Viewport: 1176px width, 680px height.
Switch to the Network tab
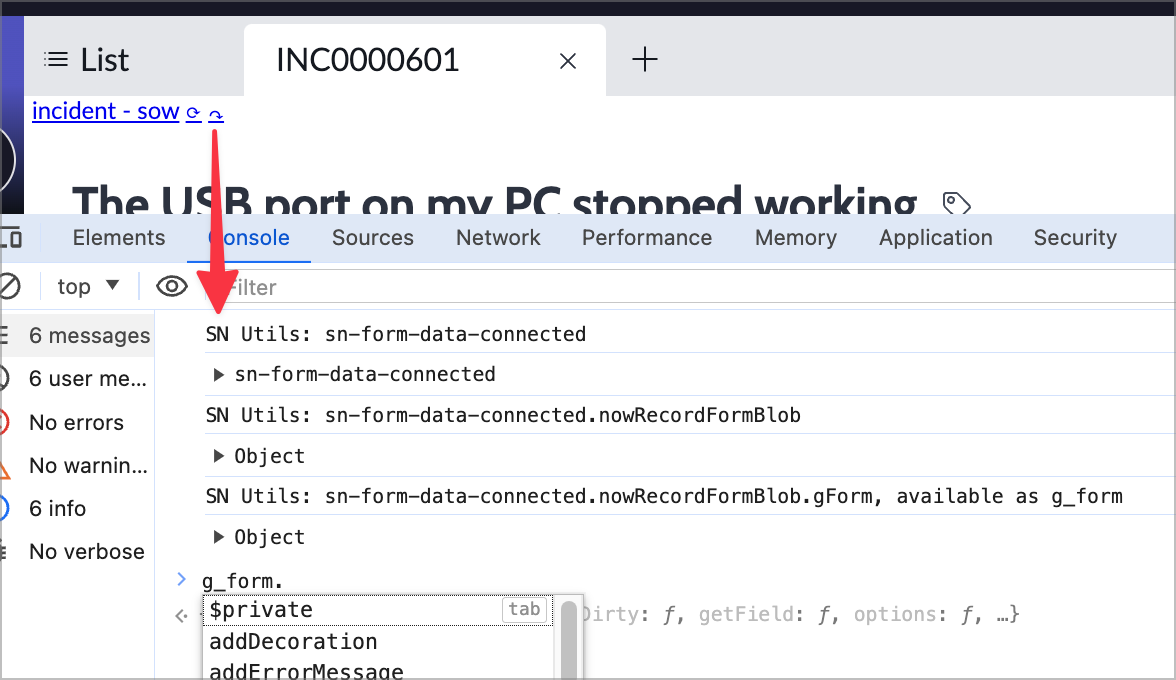tap(498, 238)
